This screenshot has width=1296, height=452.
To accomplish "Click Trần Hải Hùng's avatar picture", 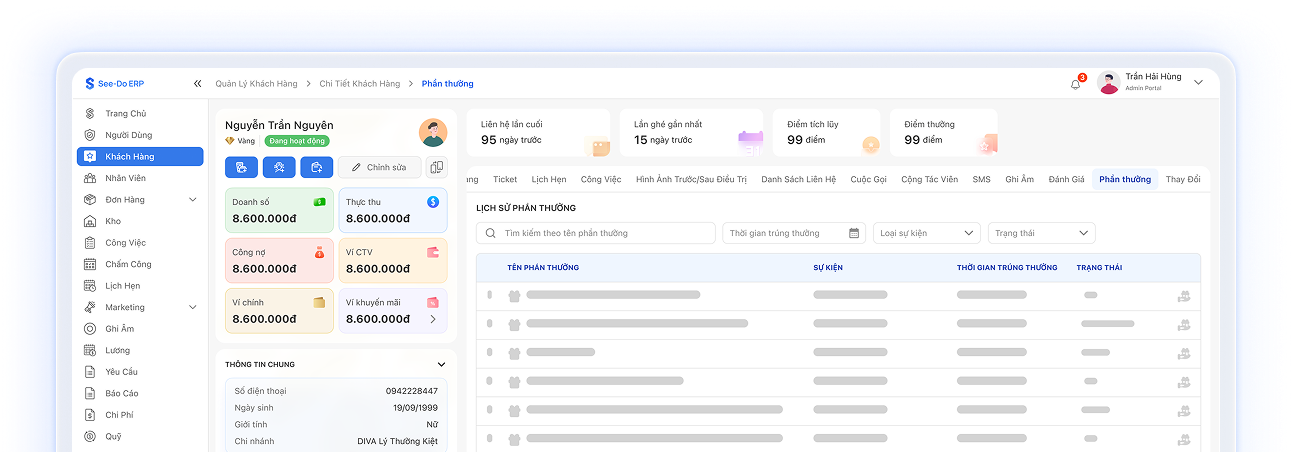I will tap(1108, 83).
